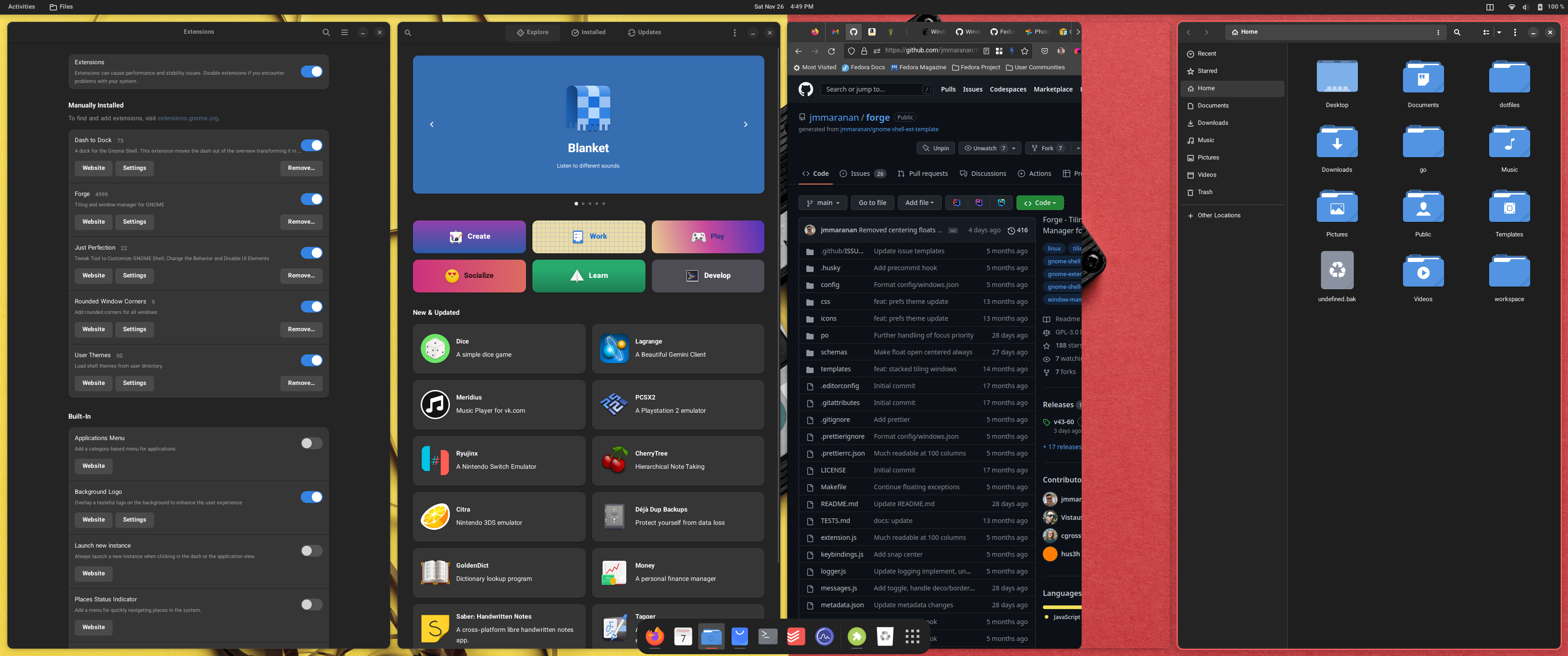Open the main branch dropdown on GitHub
This screenshot has height=656, width=1568.
(822, 203)
